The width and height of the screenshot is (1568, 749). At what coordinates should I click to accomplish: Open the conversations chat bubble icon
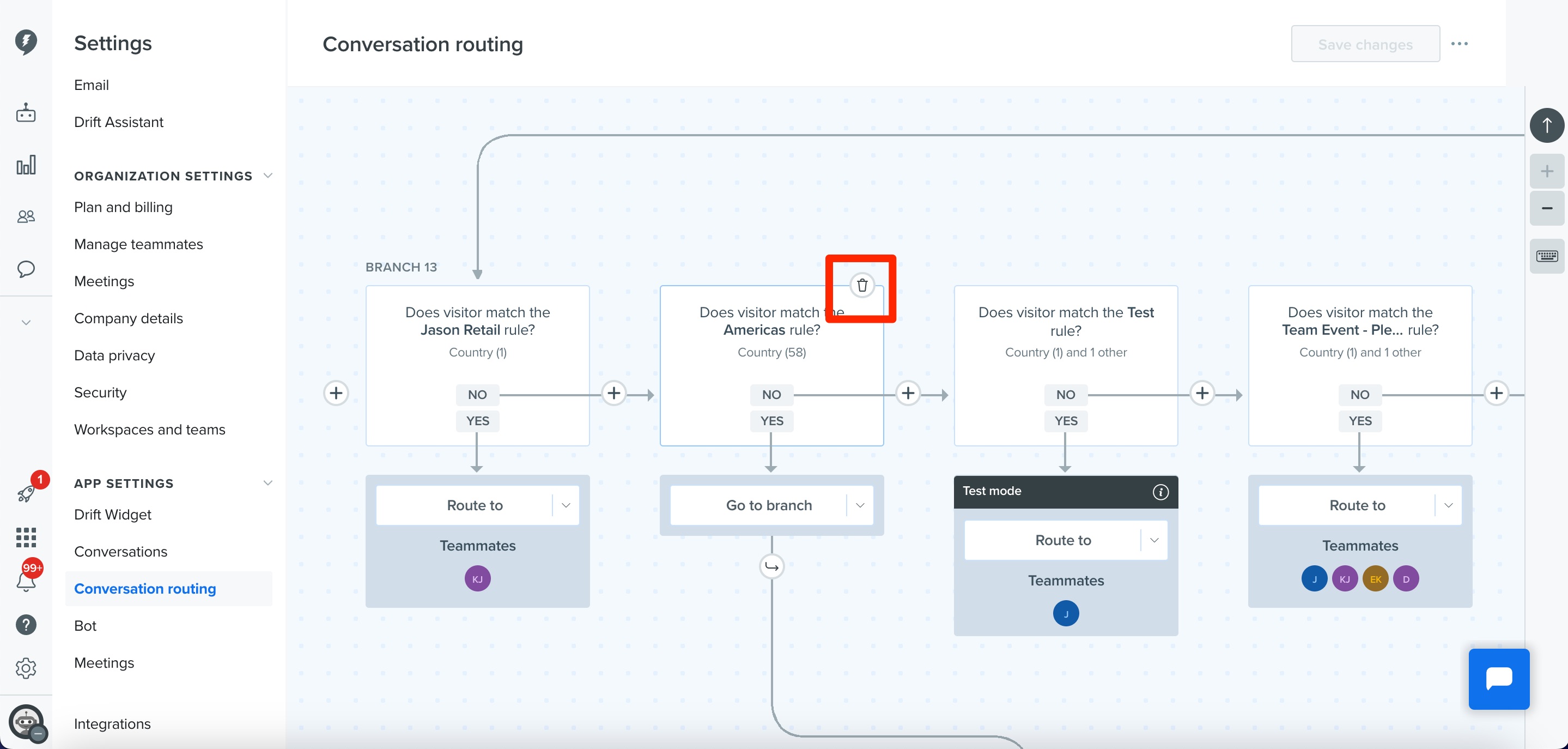pos(26,269)
